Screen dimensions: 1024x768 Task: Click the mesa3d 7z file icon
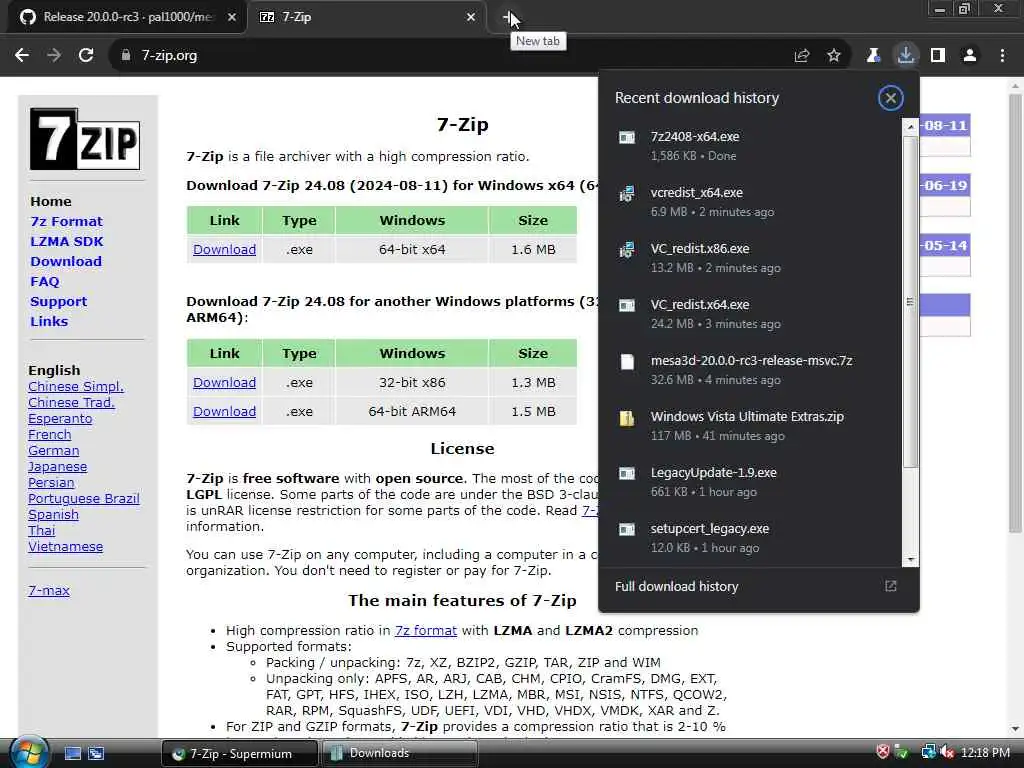[627, 362]
